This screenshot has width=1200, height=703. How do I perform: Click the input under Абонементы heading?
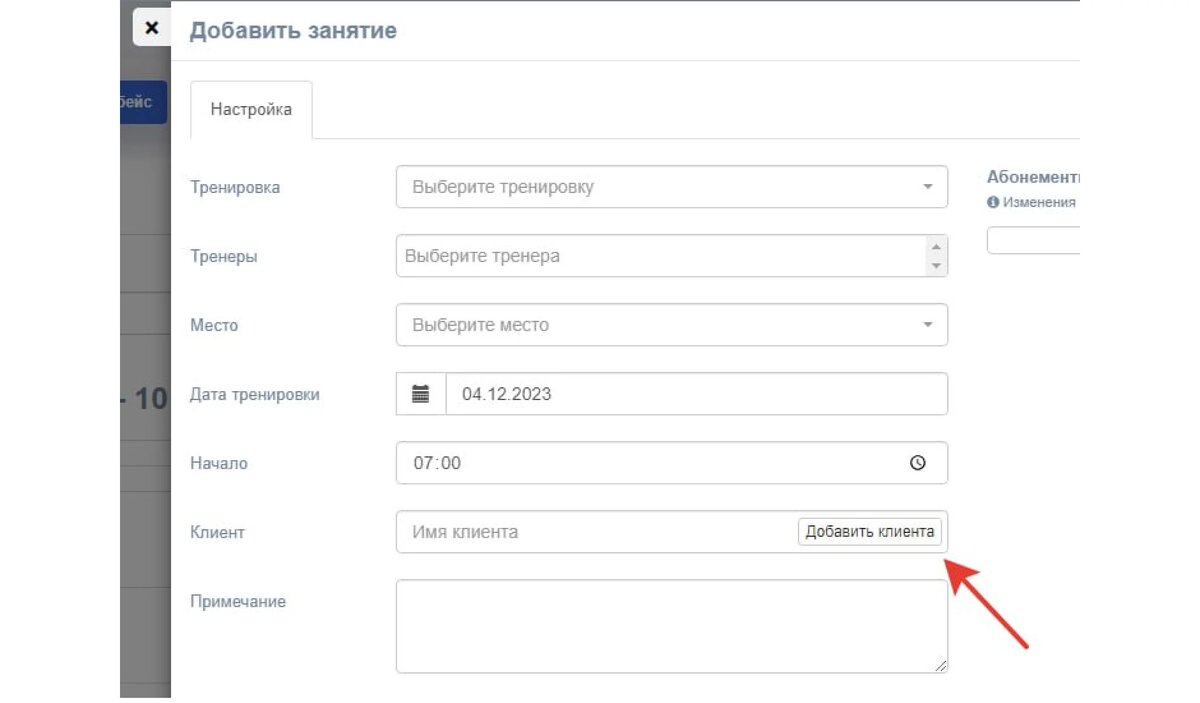pos(1033,241)
